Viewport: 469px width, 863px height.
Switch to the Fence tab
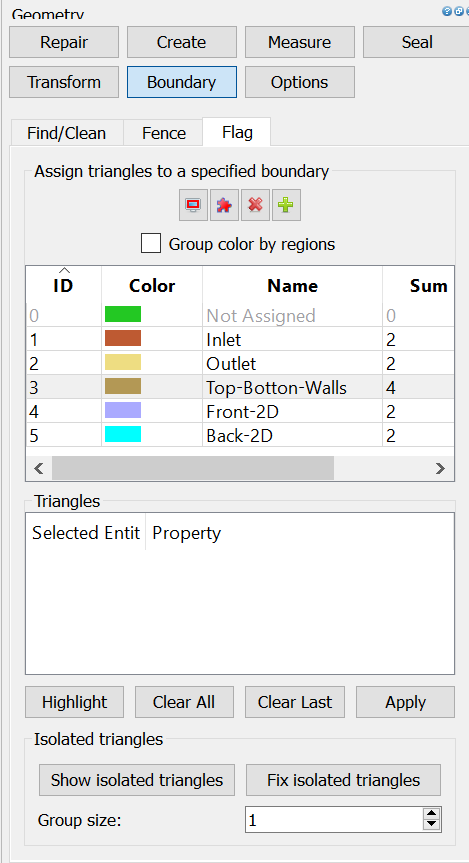(x=163, y=133)
